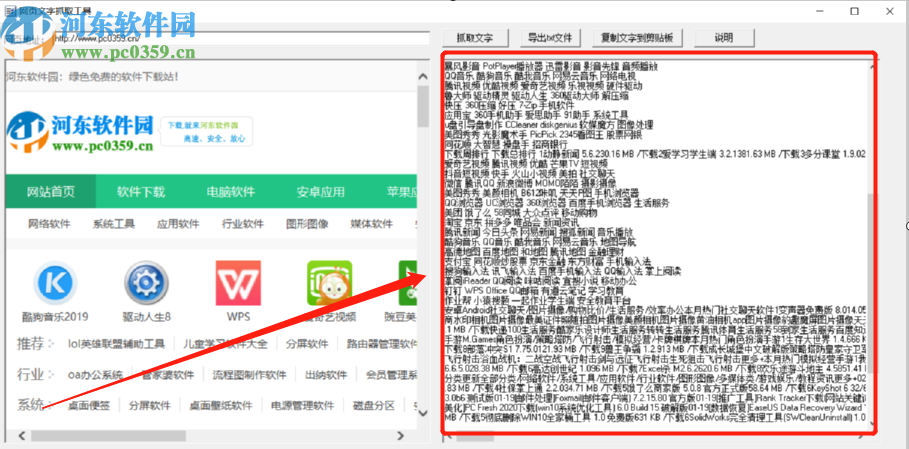Open the 软件下载 navigation tab

[141, 192]
